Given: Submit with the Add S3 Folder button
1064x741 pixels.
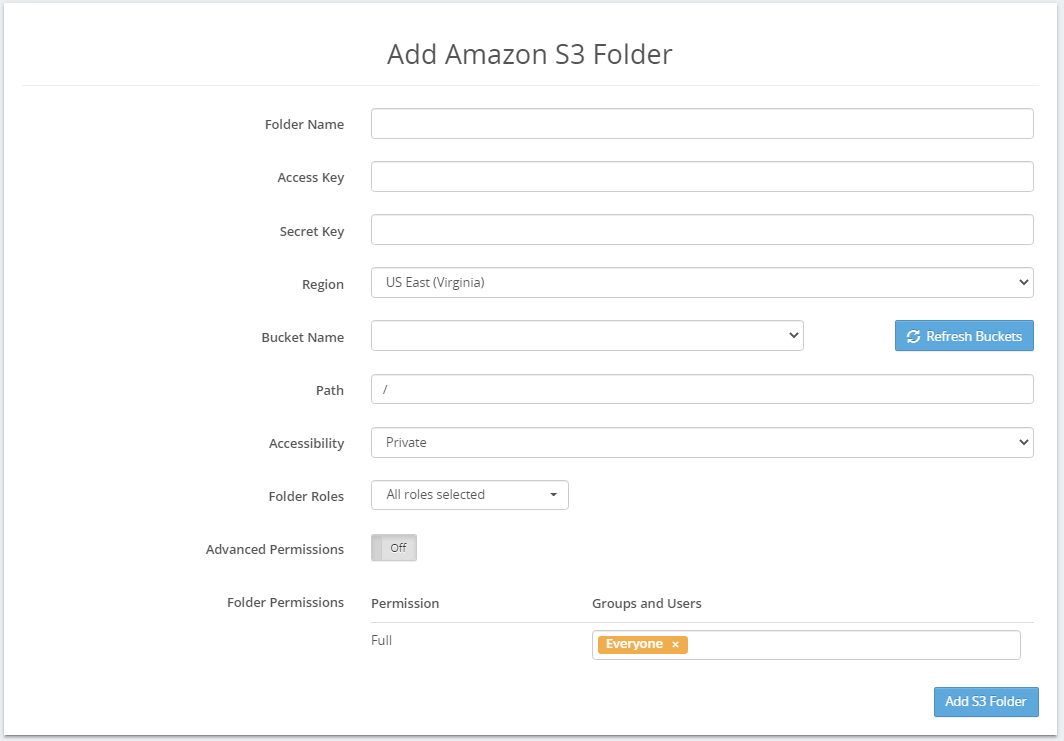Looking at the screenshot, I should (985, 702).
